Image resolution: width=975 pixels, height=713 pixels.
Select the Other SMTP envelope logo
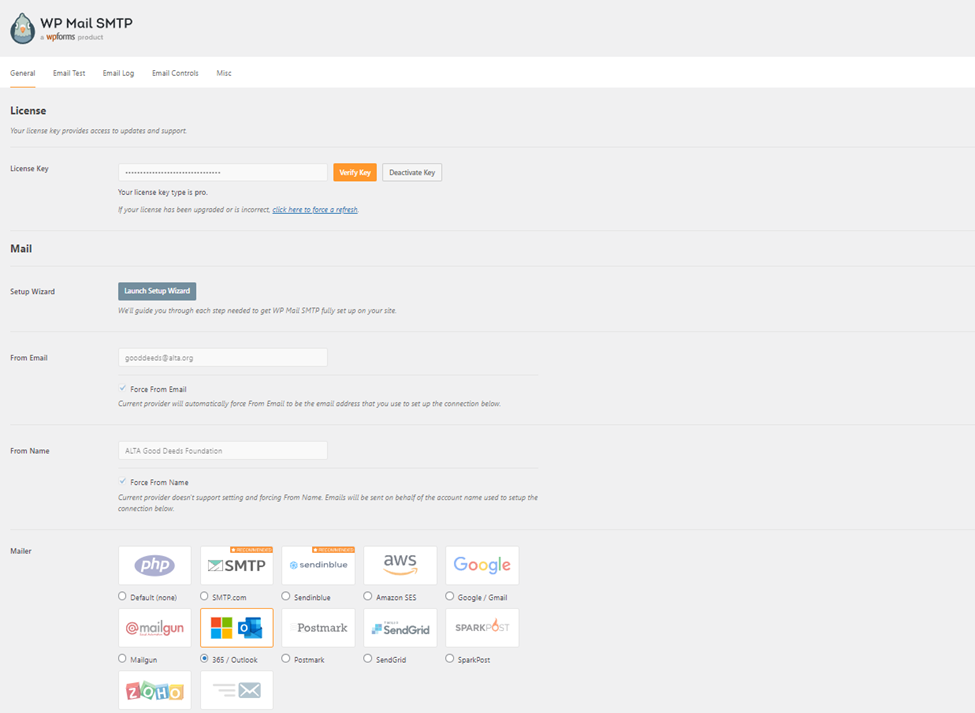coord(236,690)
